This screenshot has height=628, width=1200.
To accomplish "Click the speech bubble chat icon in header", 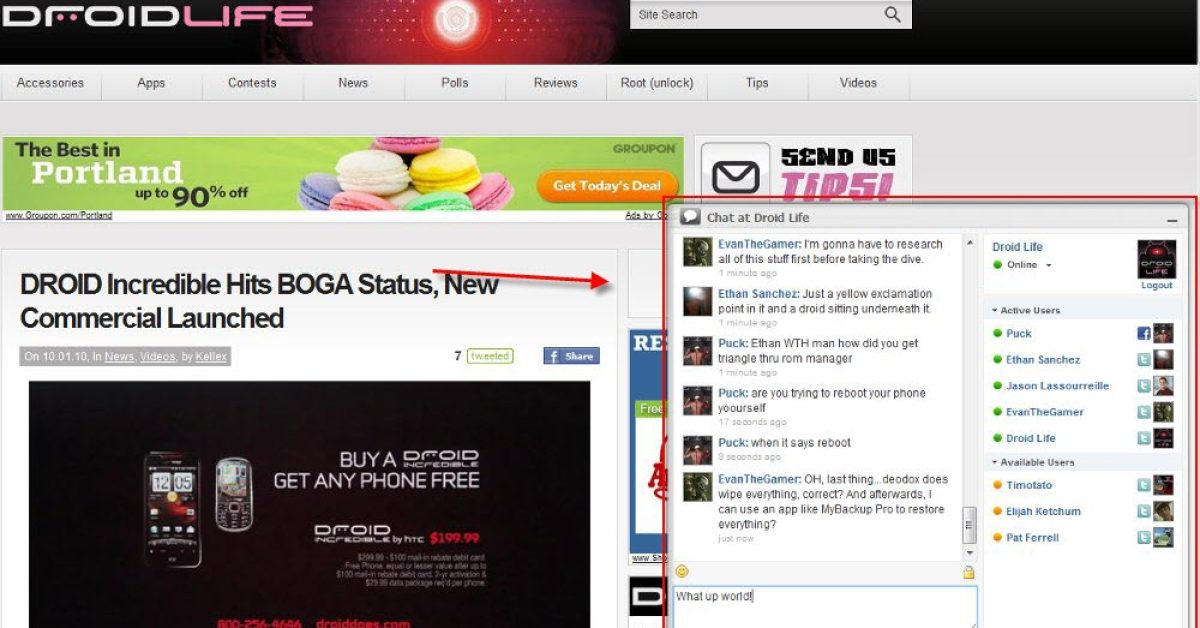I will (x=691, y=217).
